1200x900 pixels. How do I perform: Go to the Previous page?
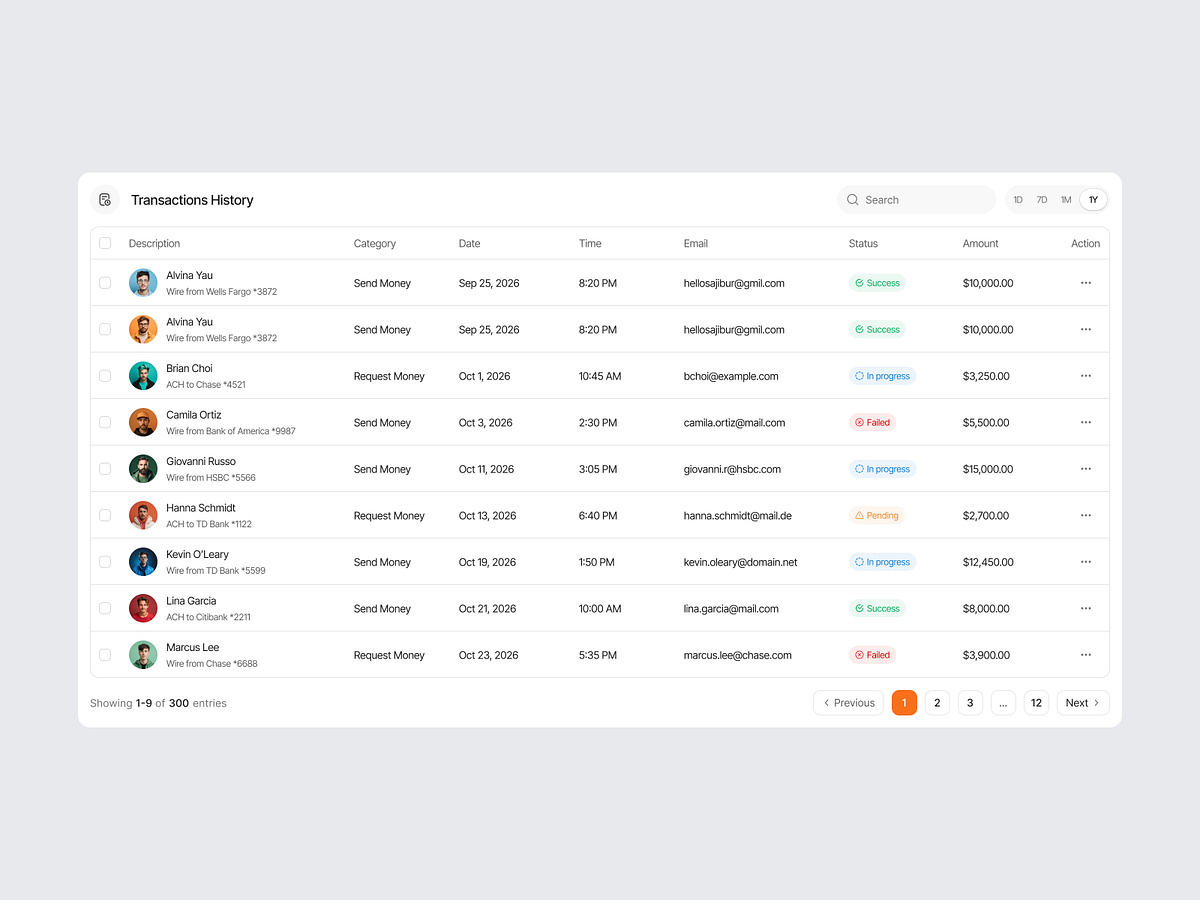coord(848,703)
